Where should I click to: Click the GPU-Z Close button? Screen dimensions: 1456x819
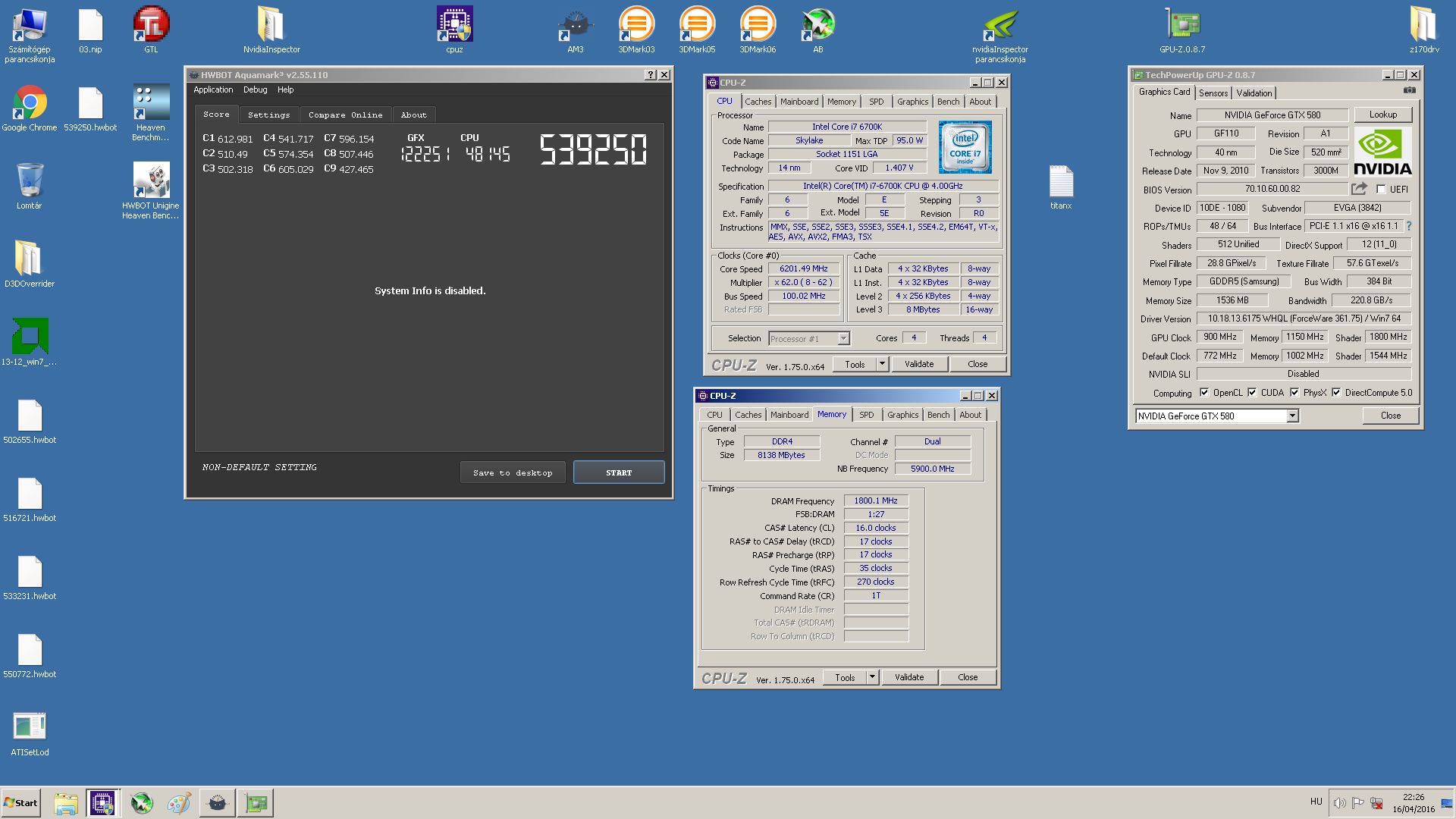1391,416
